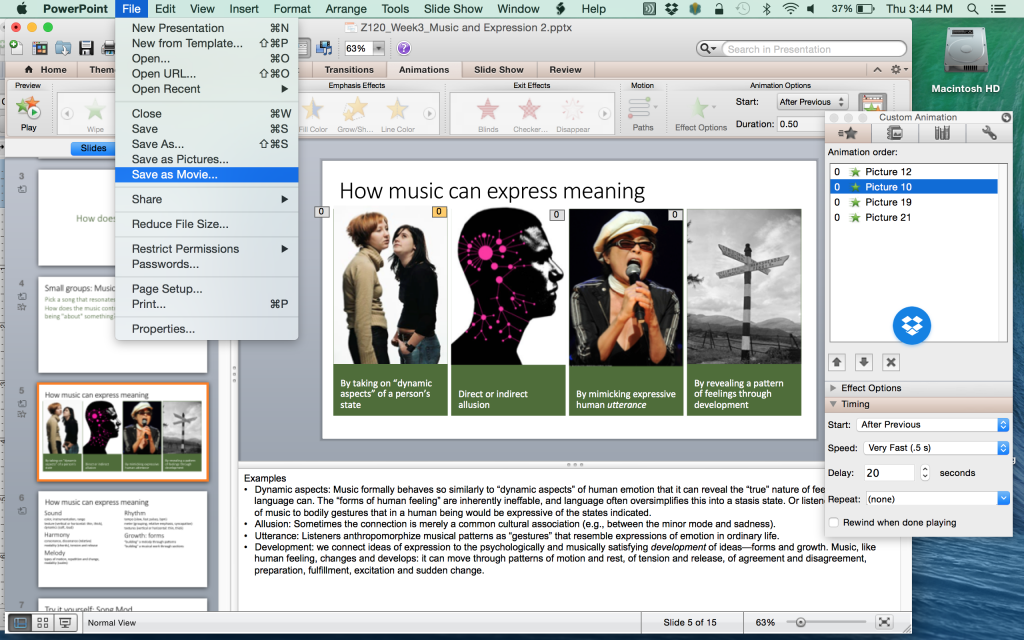Click the zoom slider knob
This screenshot has height=640, width=1024.
(x=801, y=622)
